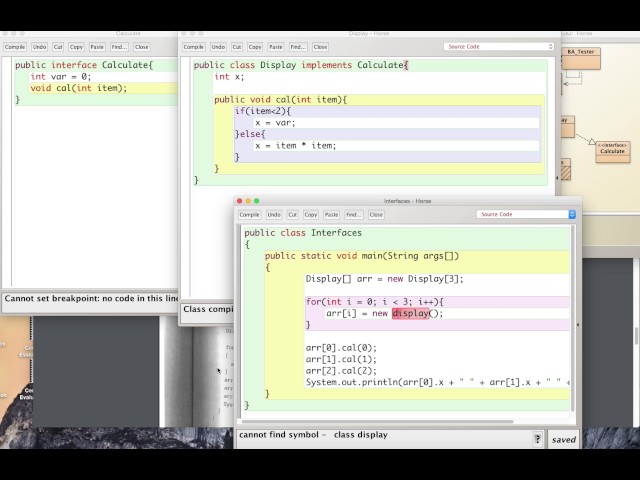Click Paste in the Calculate window
This screenshot has width=640, height=480.
97,47
